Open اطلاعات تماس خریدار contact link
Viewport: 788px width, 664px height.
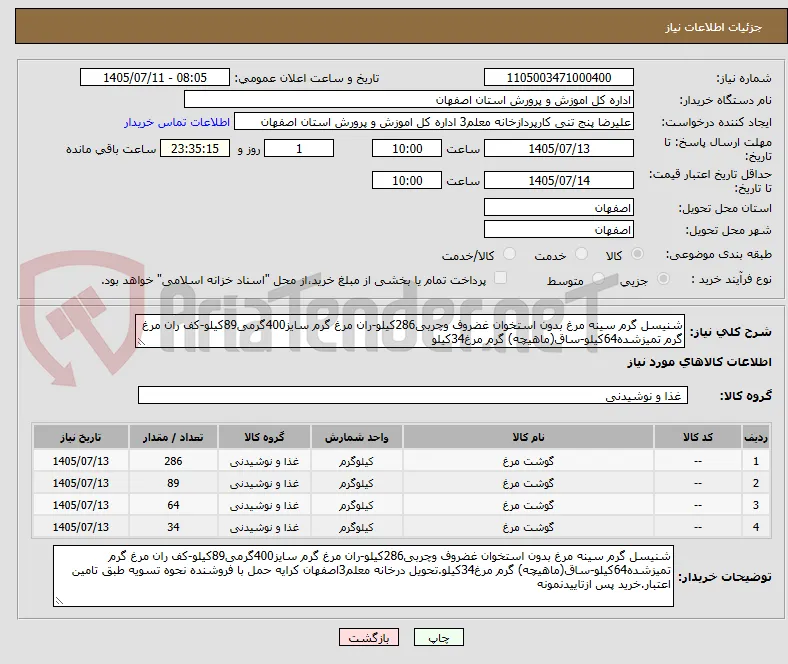(177, 122)
